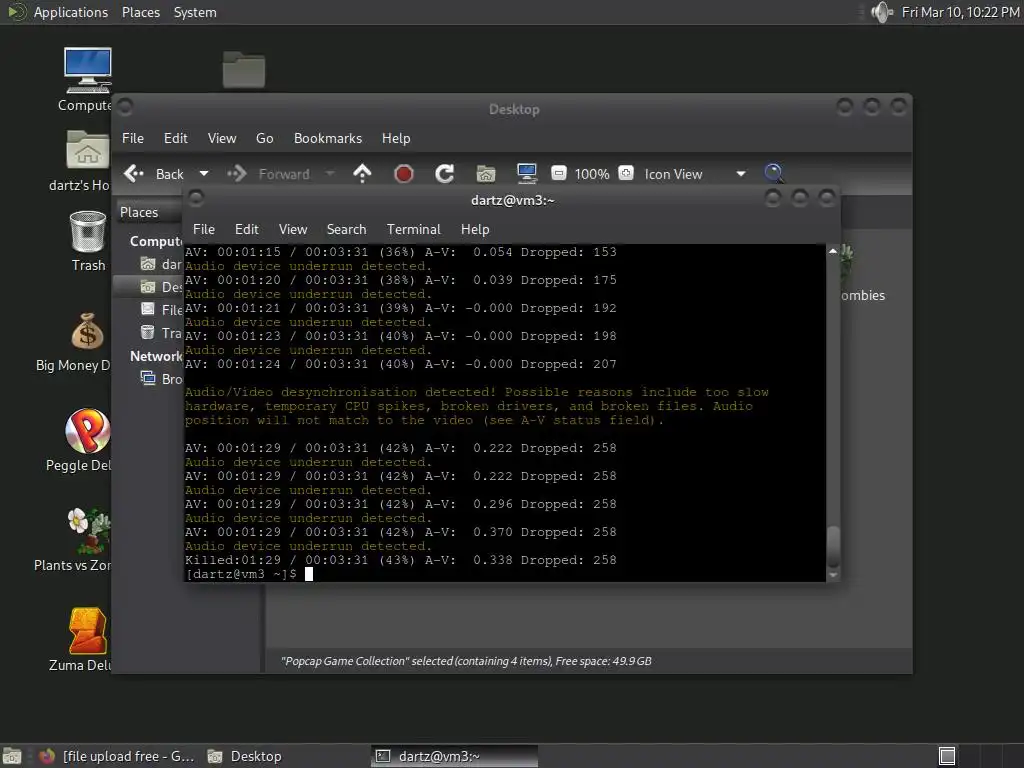Click the Search magnifier icon
Screen dimensions: 1024x768
774,174
